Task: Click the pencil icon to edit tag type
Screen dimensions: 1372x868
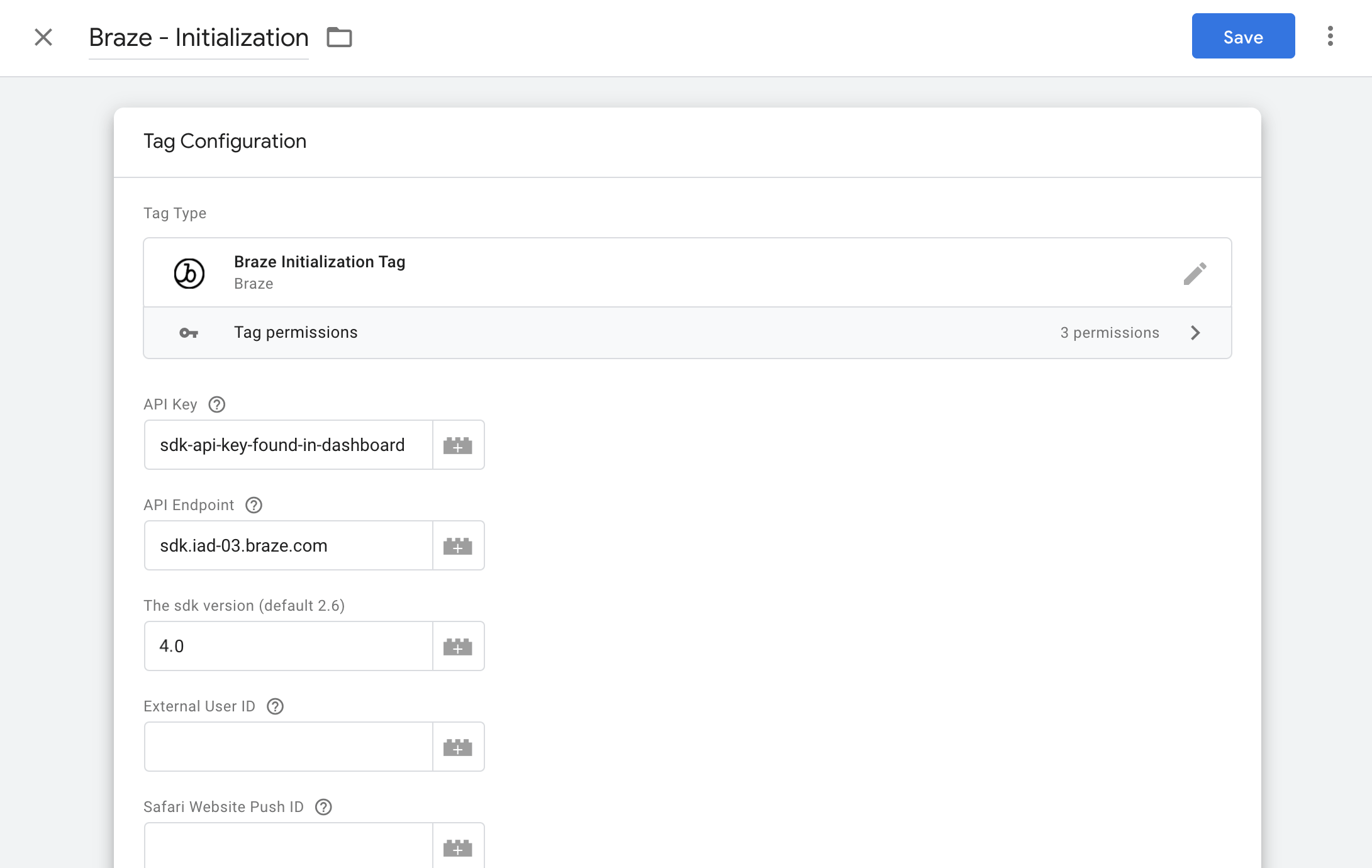Action: [x=1195, y=274]
